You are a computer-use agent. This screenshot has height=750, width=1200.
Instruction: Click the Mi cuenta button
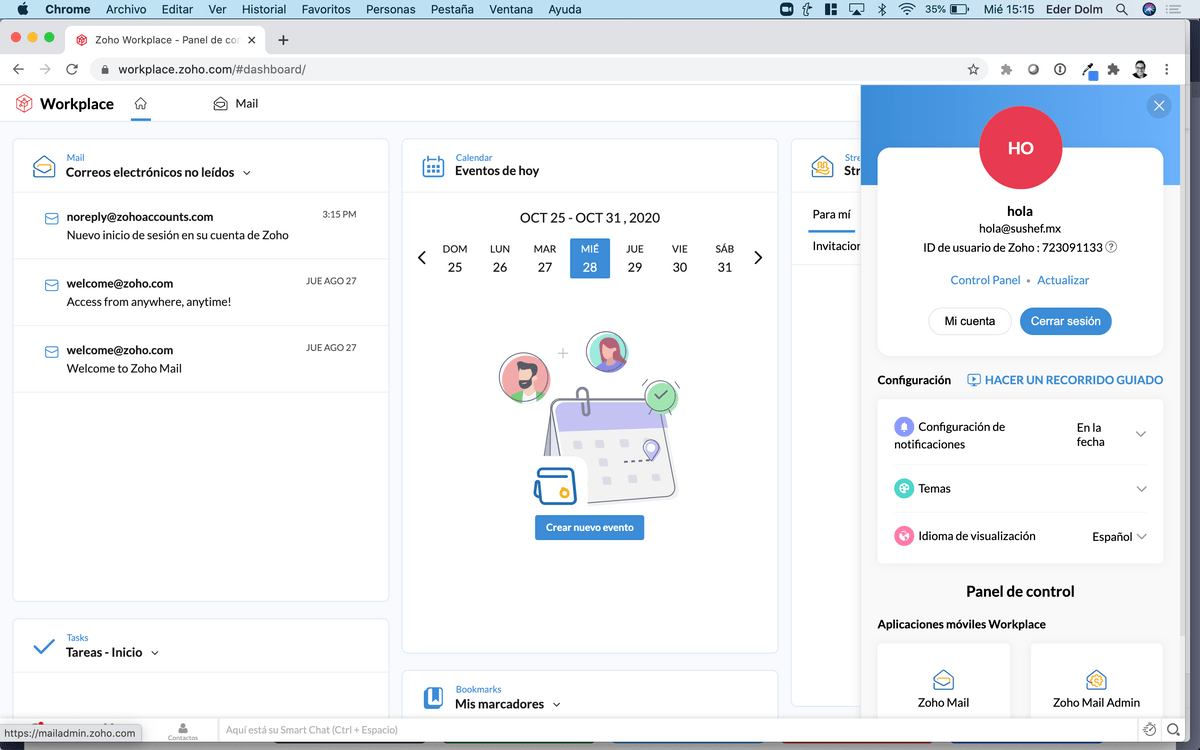[970, 321]
